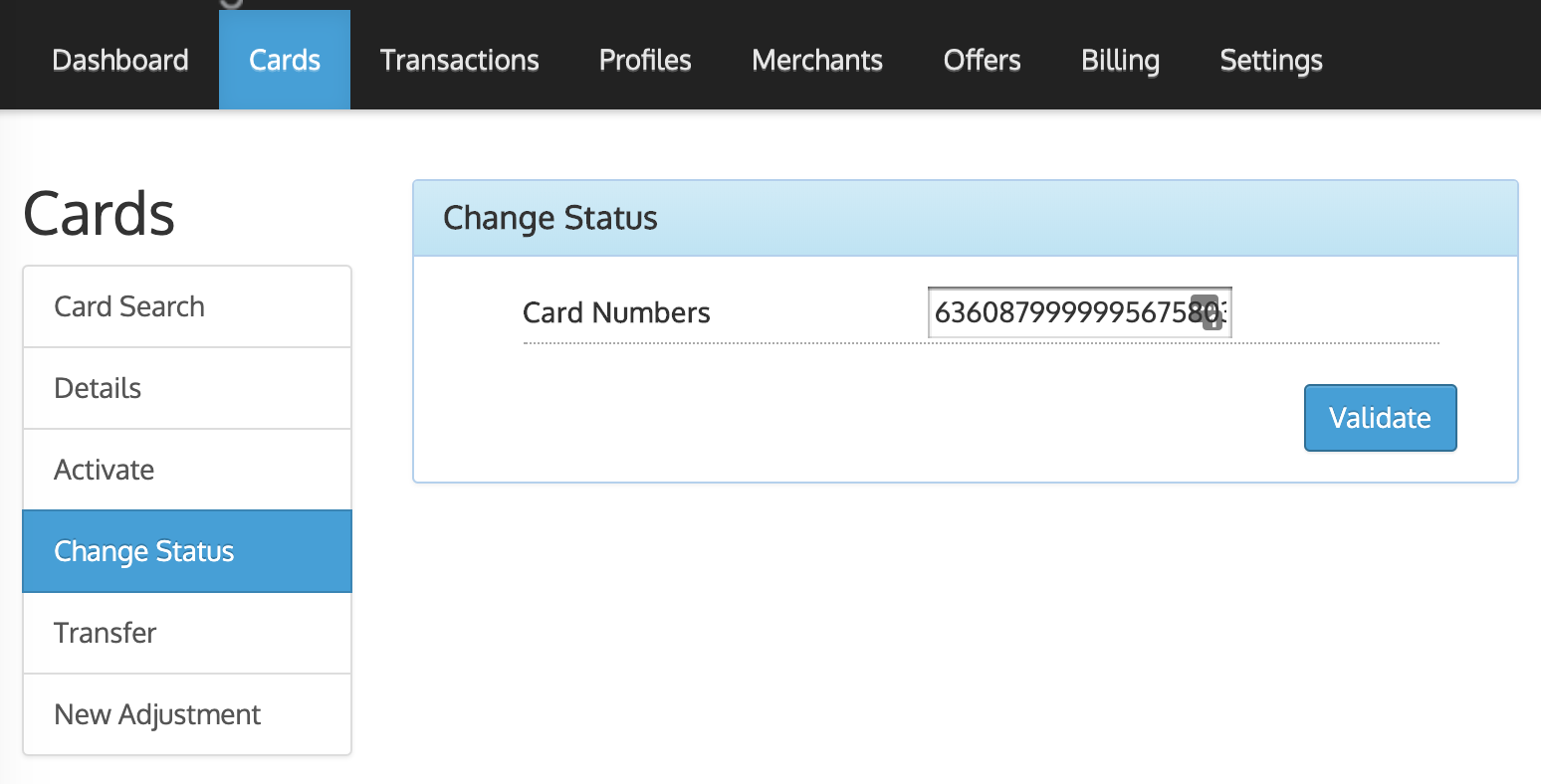
Task: Go to the Transactions tab
Action: click(x=460, y=61)
